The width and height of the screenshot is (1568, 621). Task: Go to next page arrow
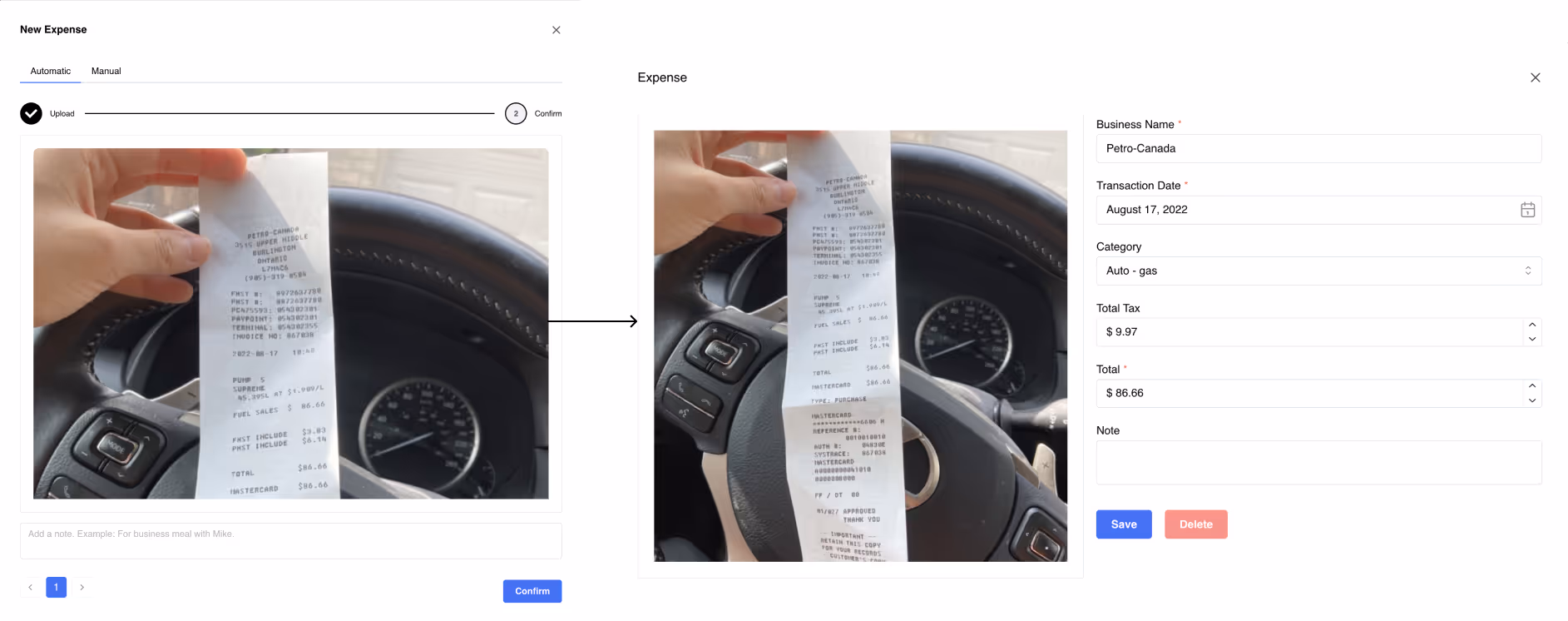82,587
